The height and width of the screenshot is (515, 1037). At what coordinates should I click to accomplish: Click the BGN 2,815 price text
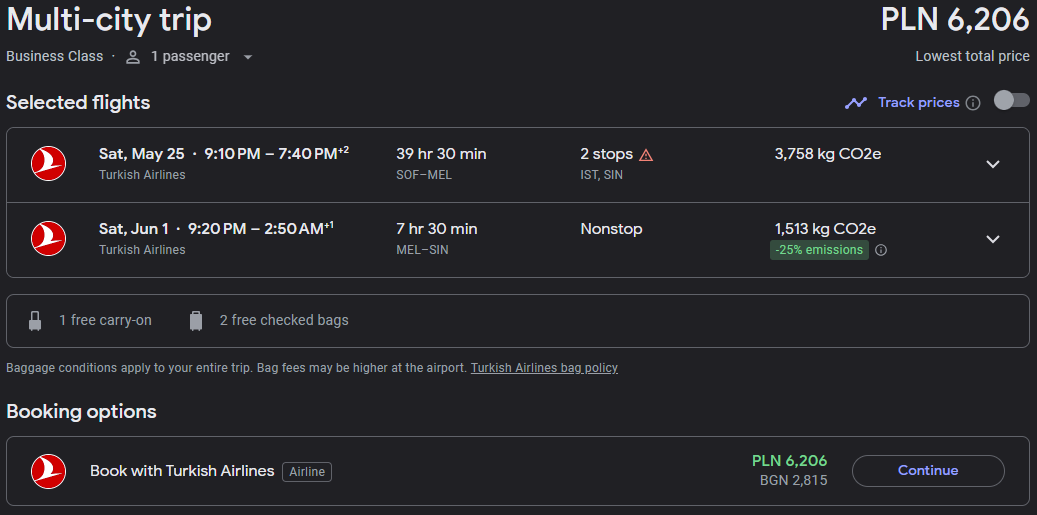point(794,481)
